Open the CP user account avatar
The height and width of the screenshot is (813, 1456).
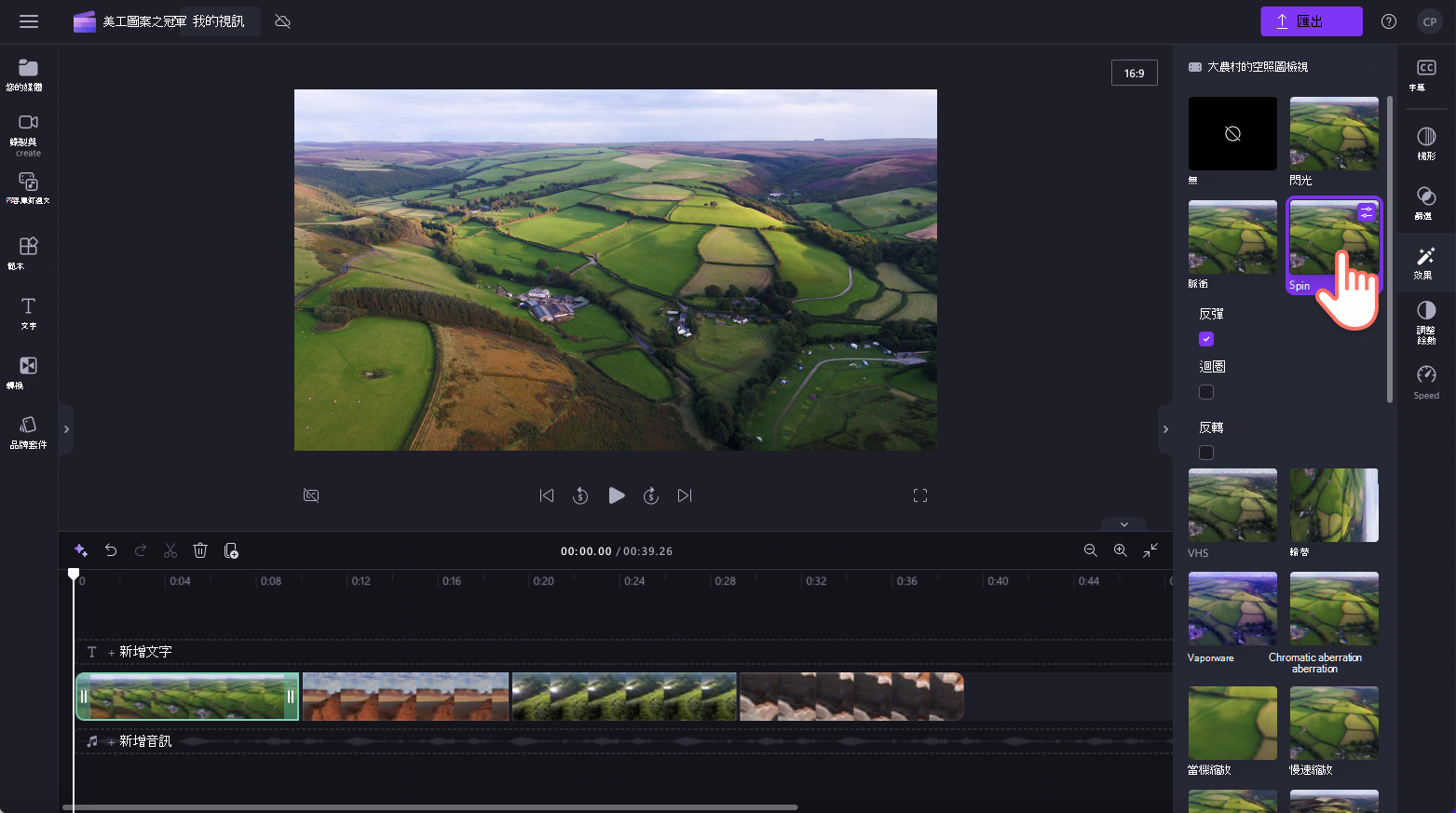click(1429, 21)
